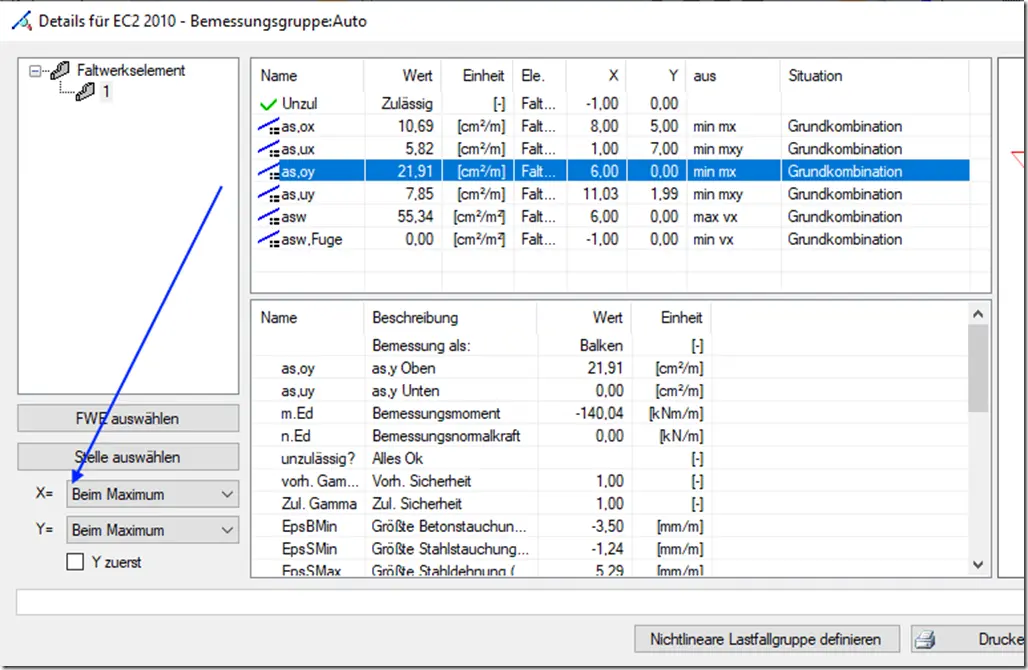Click the details list vertical scrollbar thumb

tap(978, 368)
